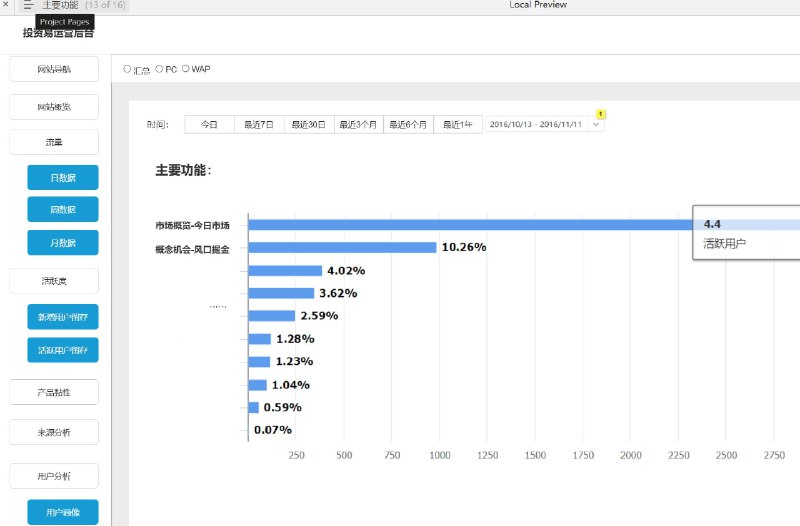Image resolution: width=800 pixels, height=526 pixels.
Task: Select the WAP radio button
Action: click(186, 68)
